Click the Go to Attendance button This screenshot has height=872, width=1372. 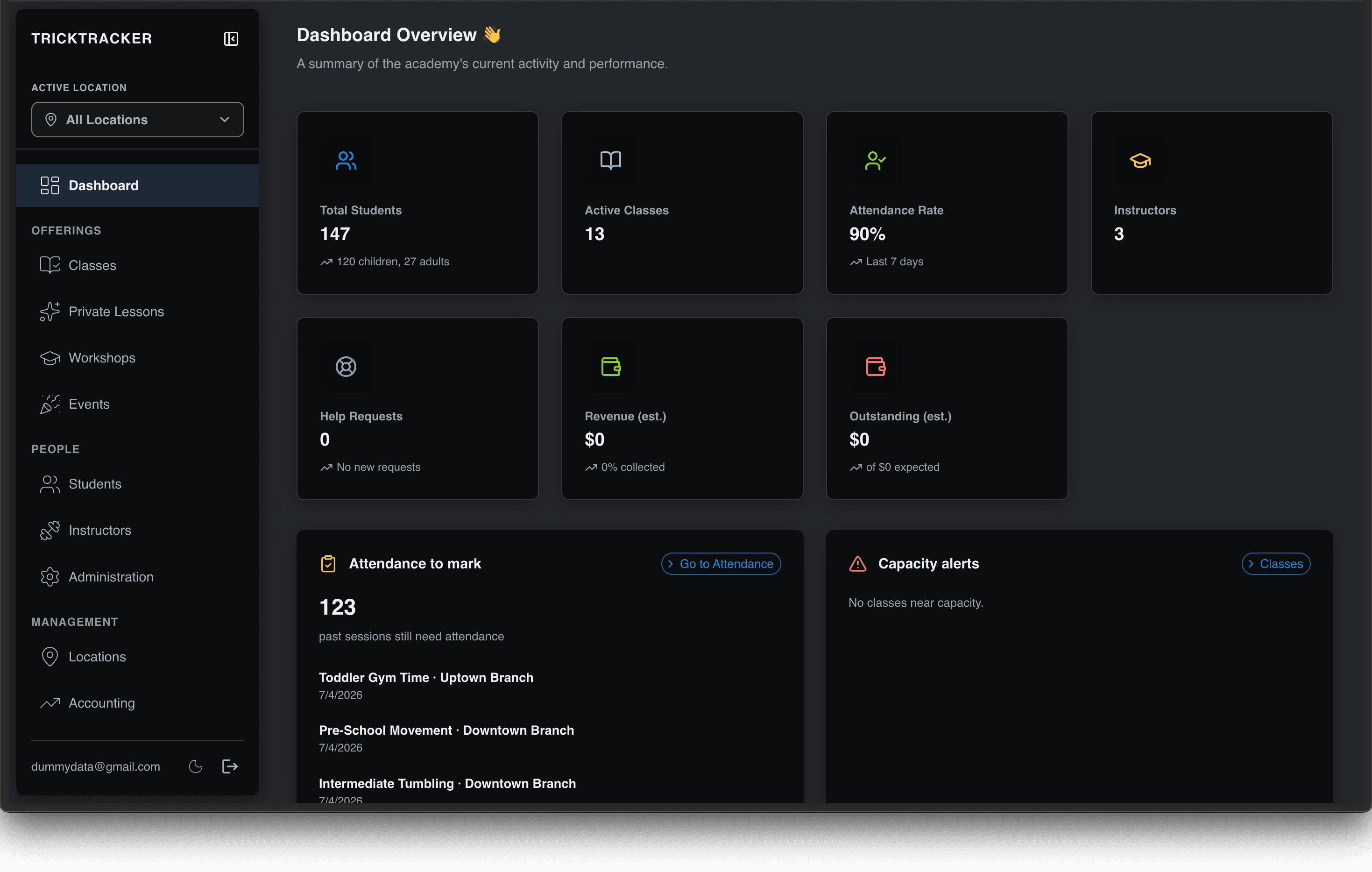point(721,564)
